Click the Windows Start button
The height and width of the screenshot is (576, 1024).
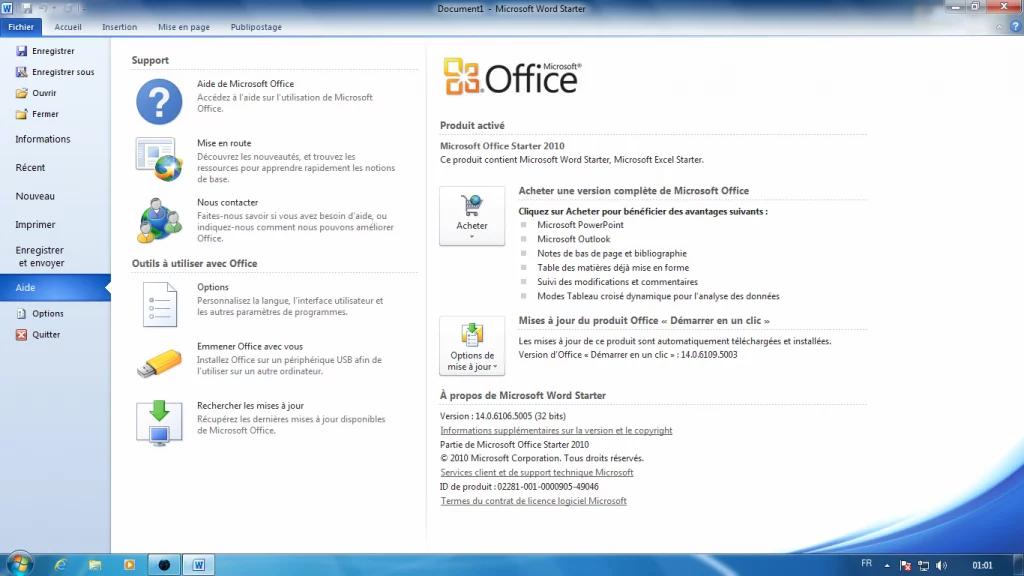click(20, 564)
